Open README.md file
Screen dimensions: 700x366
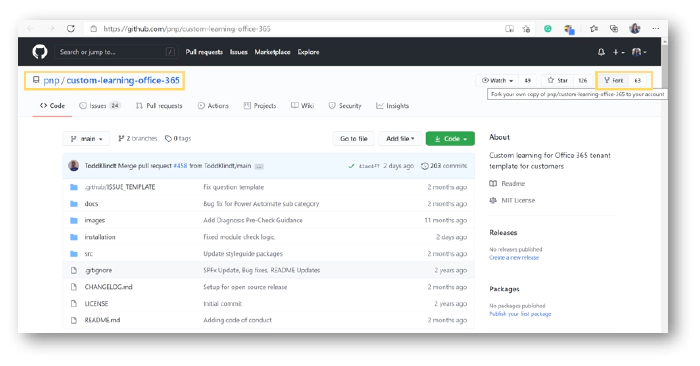[102, 320]
